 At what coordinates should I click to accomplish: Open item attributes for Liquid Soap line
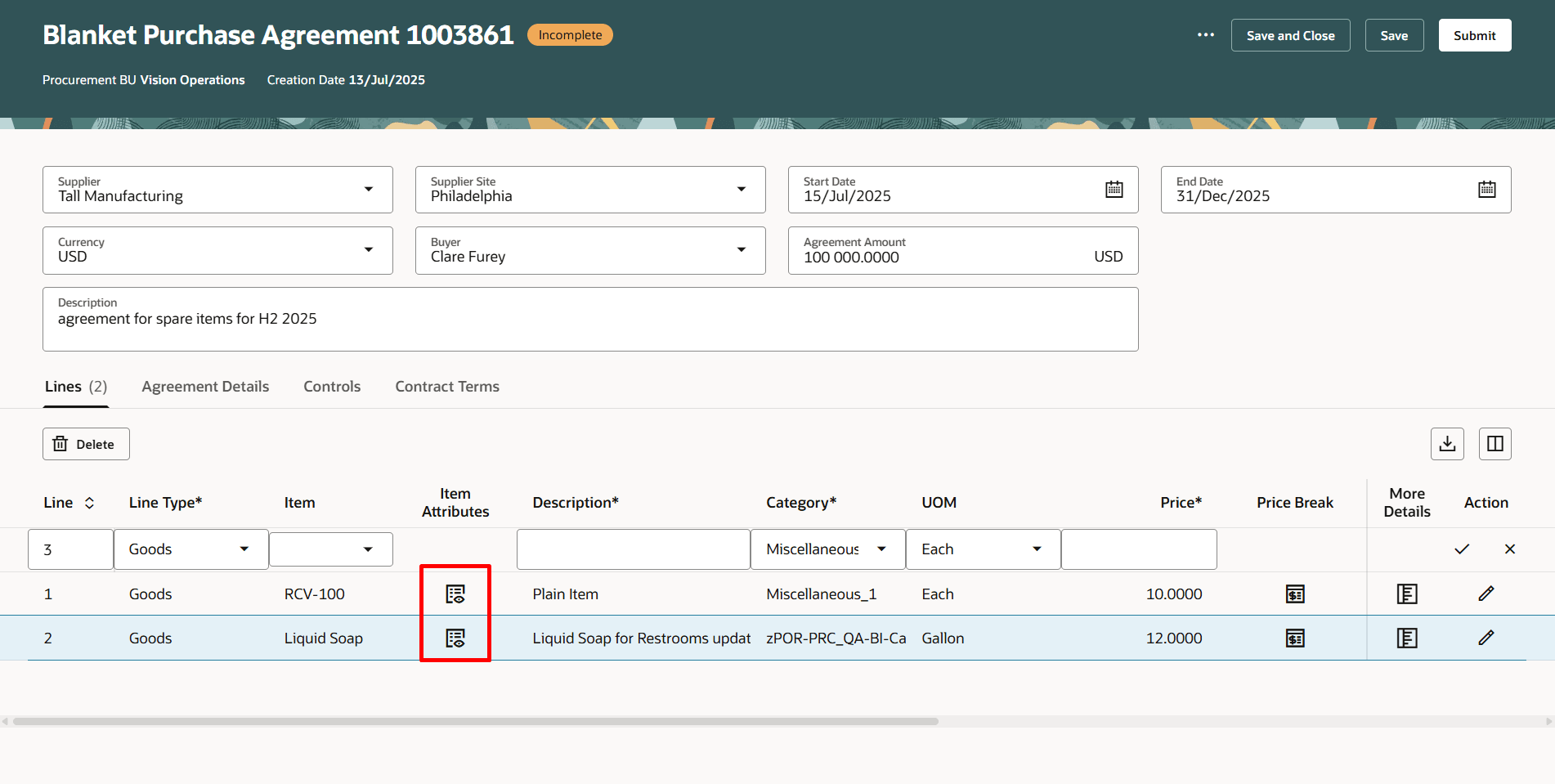click(x=455, y=638)
